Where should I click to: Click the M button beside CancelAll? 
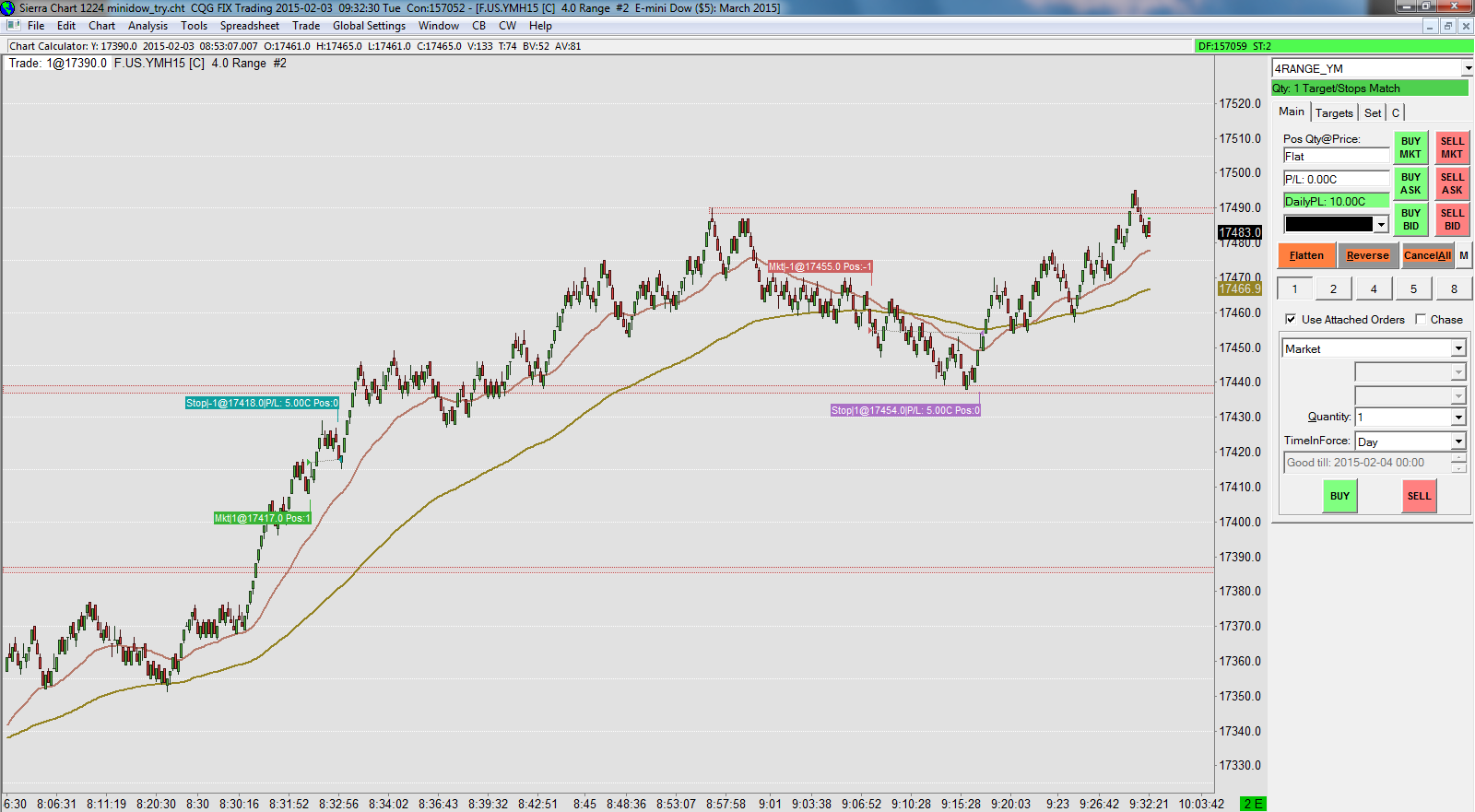point(1464,255)
